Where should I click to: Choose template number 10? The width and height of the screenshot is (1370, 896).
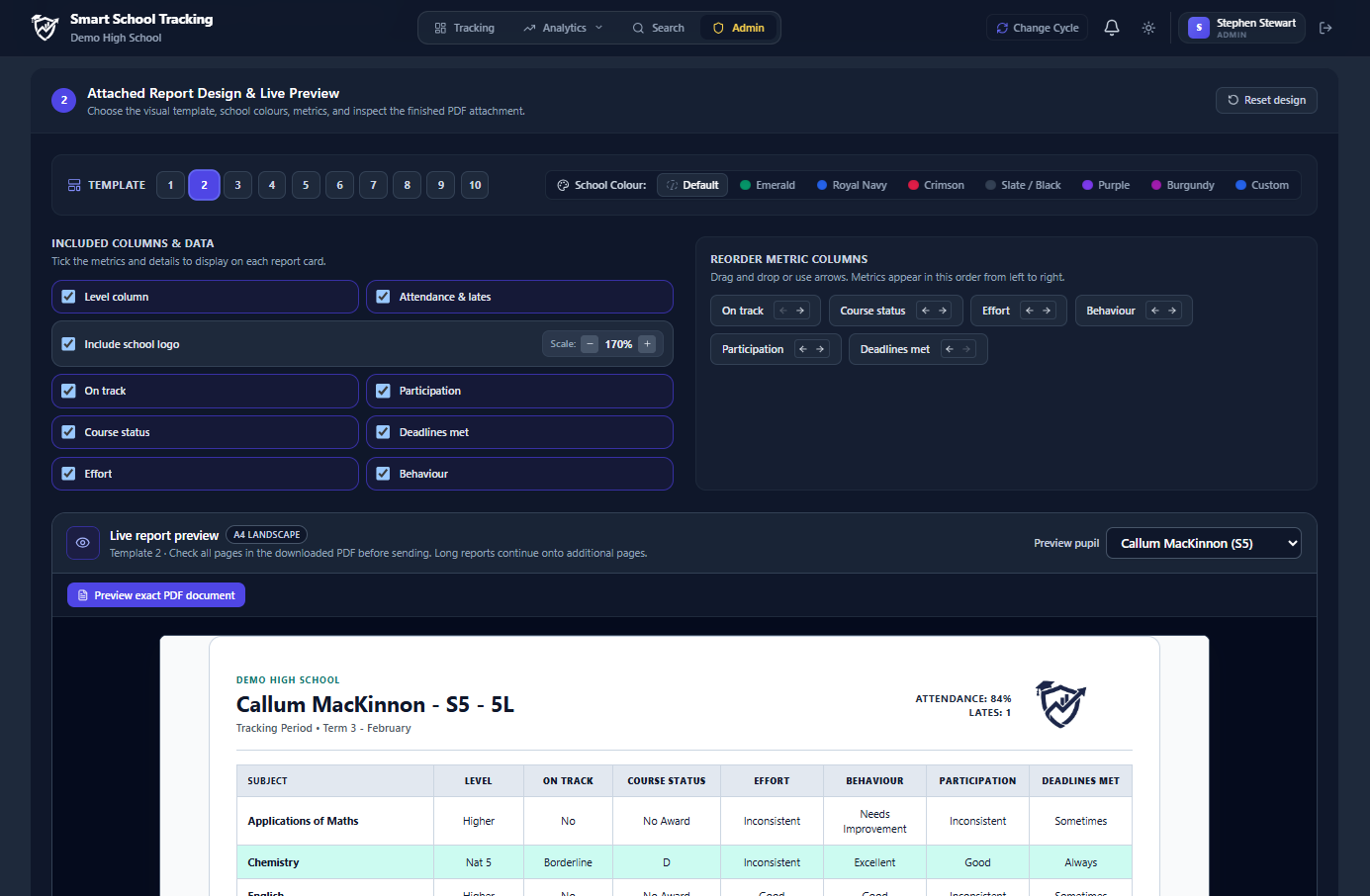[x=475, y=185]
